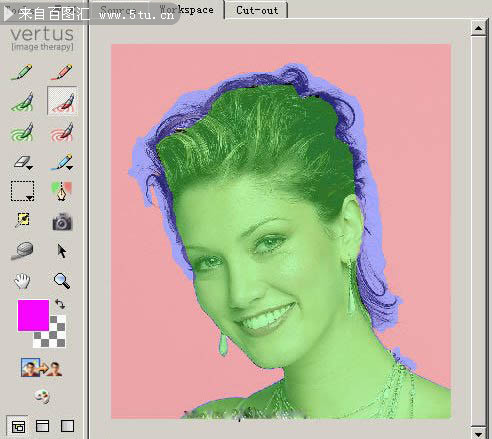
Task: Select the green keep highlighter tool
Action: 22,72
